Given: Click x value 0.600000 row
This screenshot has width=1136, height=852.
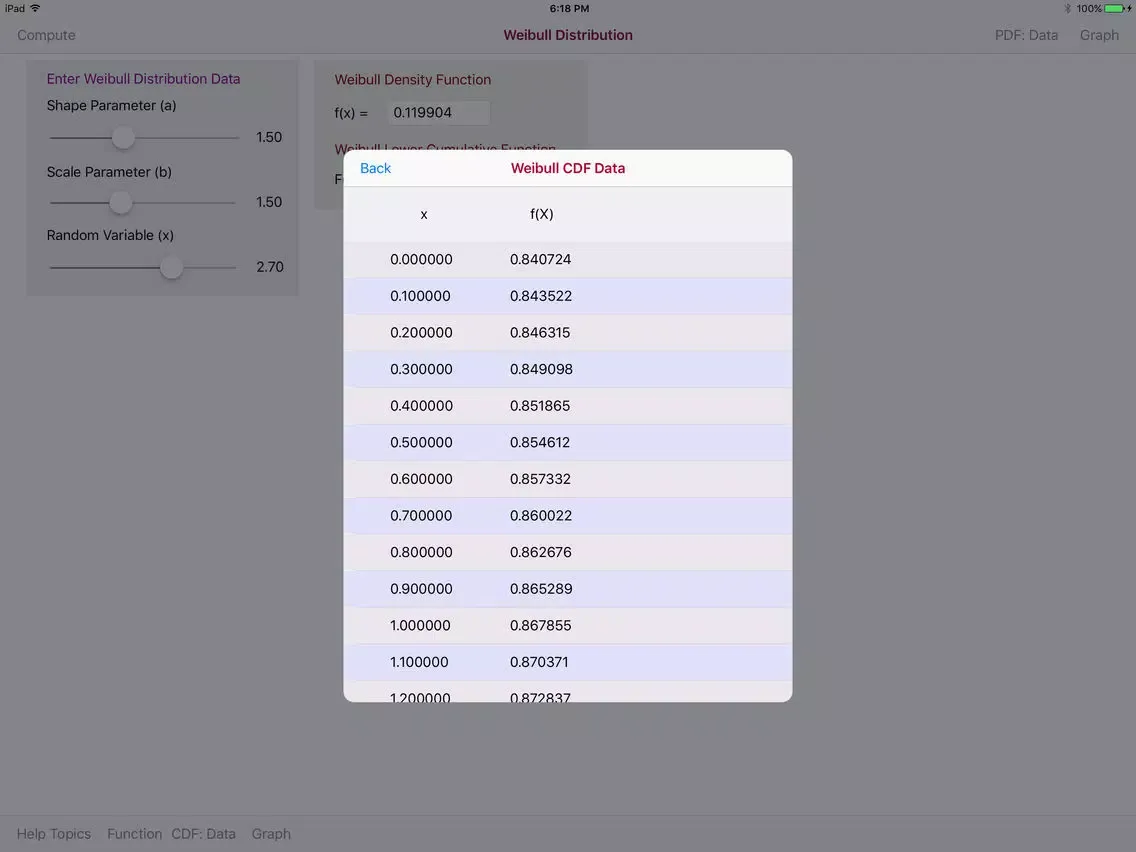Looking at the screenshot, I should (x=567, y=479).
